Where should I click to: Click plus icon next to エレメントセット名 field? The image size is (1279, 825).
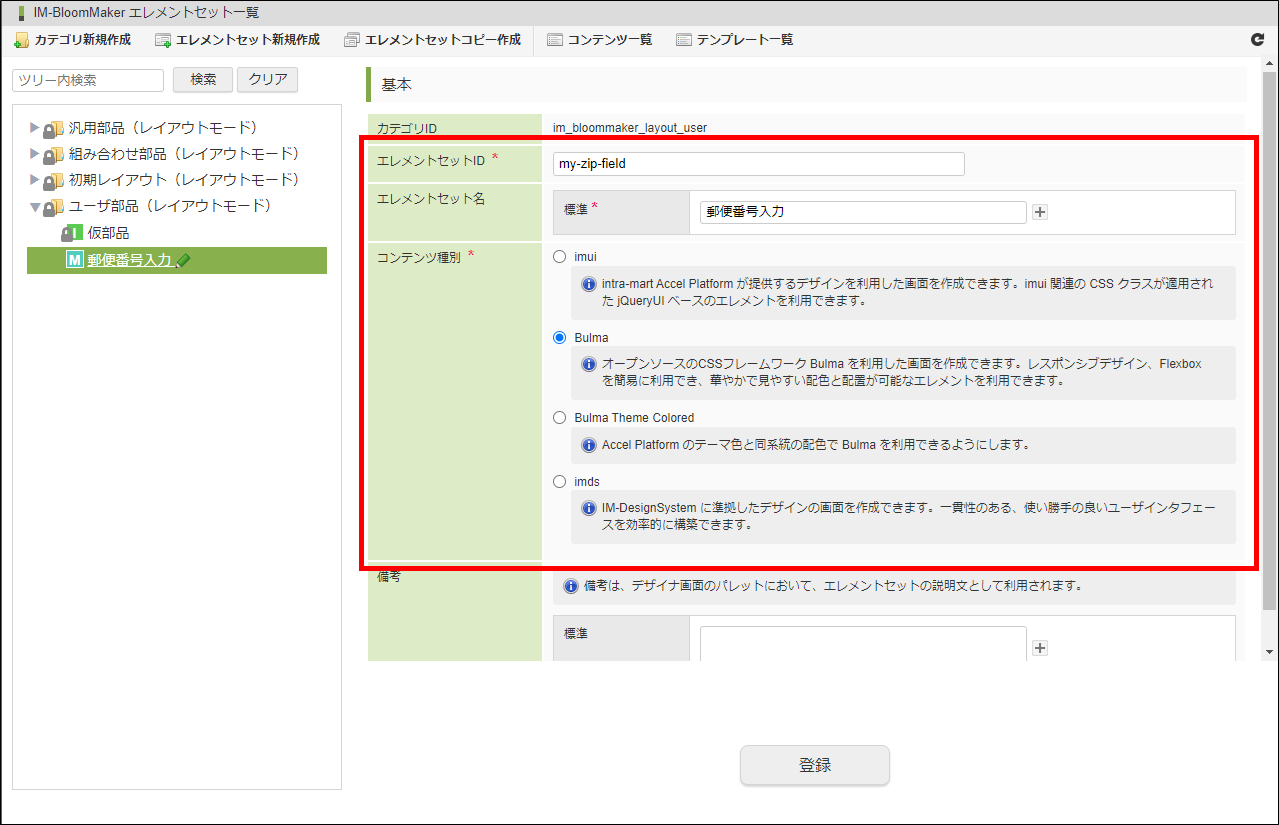click(1040, 212)
